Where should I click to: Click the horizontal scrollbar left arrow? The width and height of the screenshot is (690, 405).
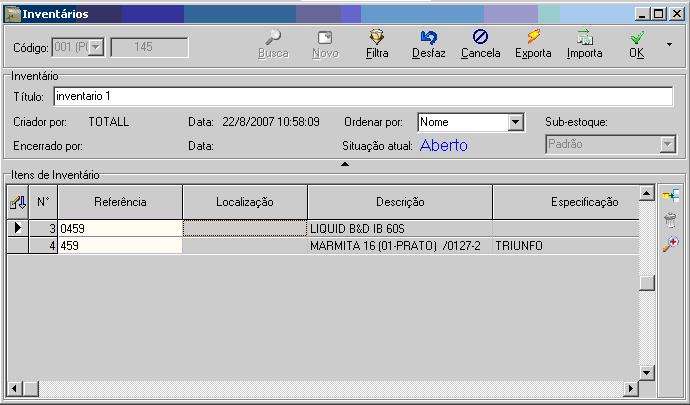coord(15,388)
